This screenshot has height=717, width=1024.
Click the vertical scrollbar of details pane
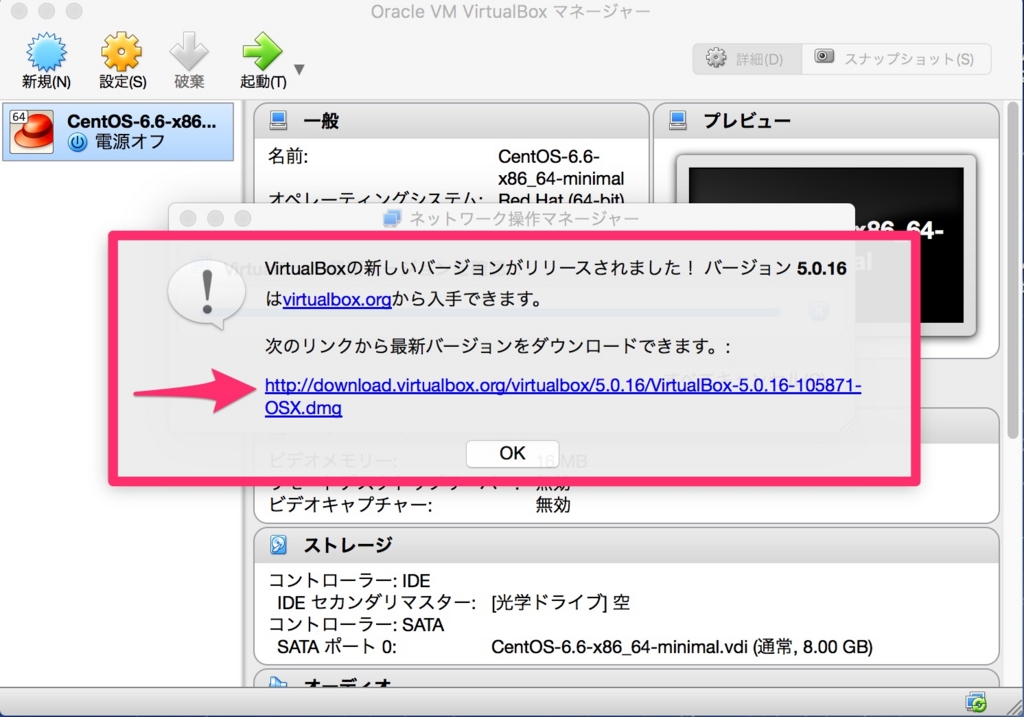pos(1013,270)
